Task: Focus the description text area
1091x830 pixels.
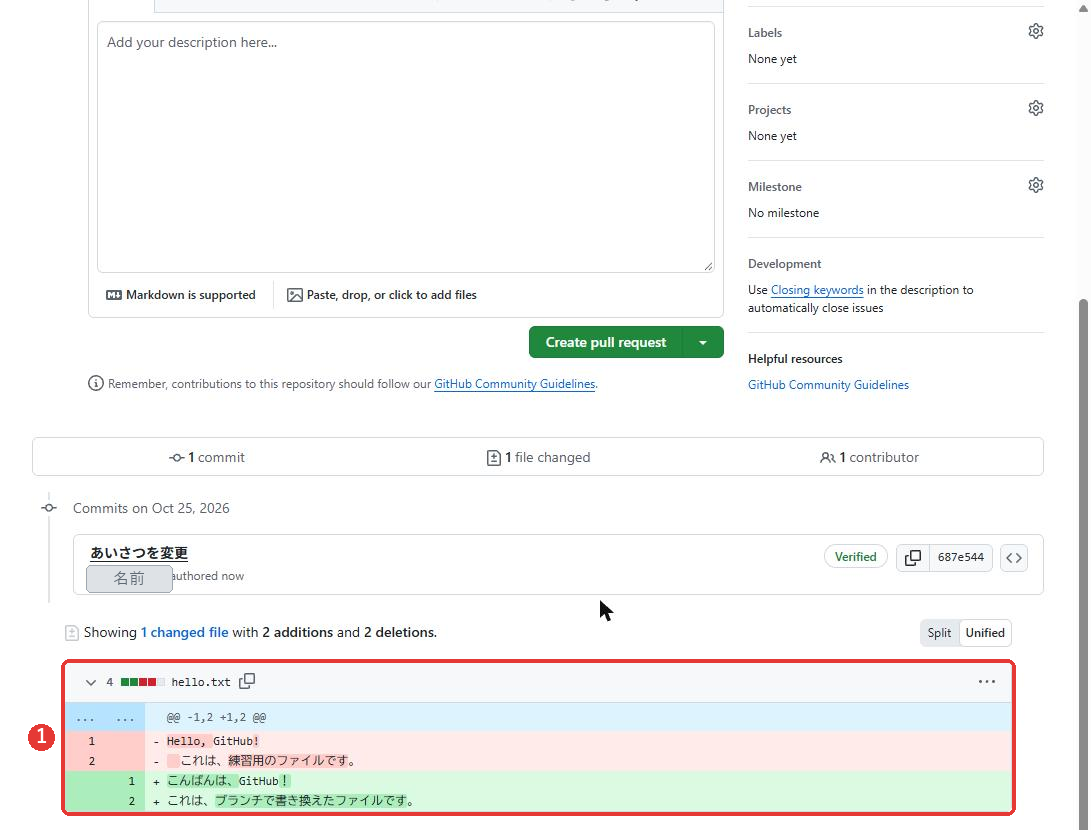Action: click(406, 147)
